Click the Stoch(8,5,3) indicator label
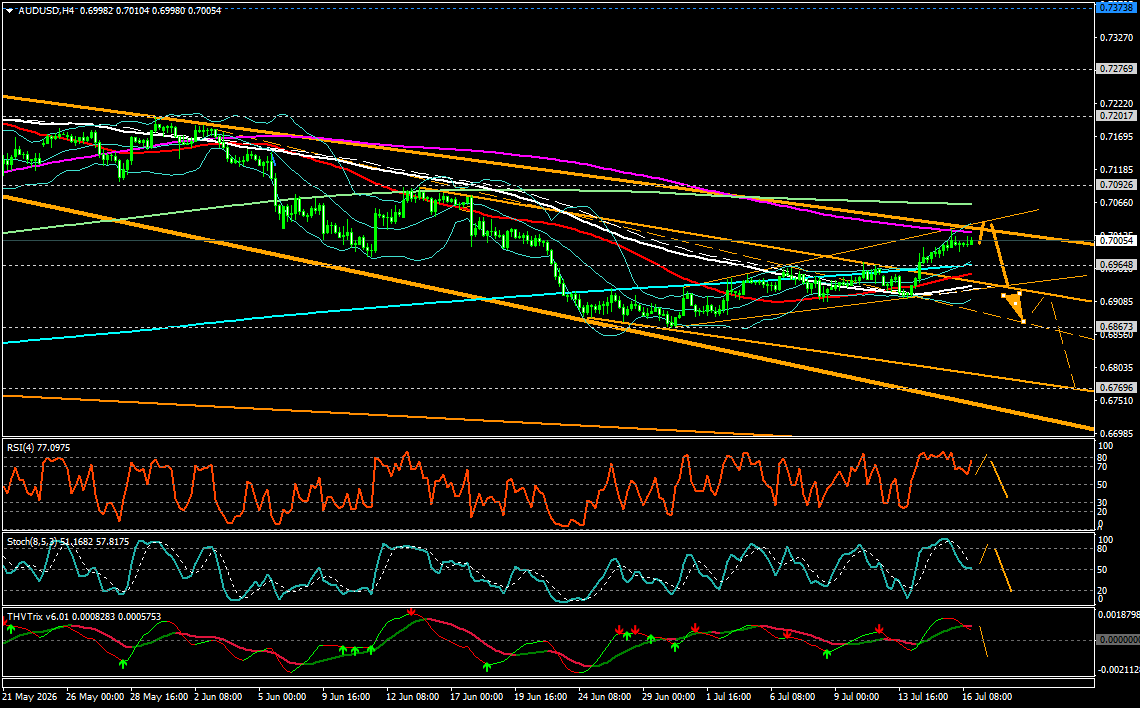This screenshot has height=708, width=1140. point(68,542)
